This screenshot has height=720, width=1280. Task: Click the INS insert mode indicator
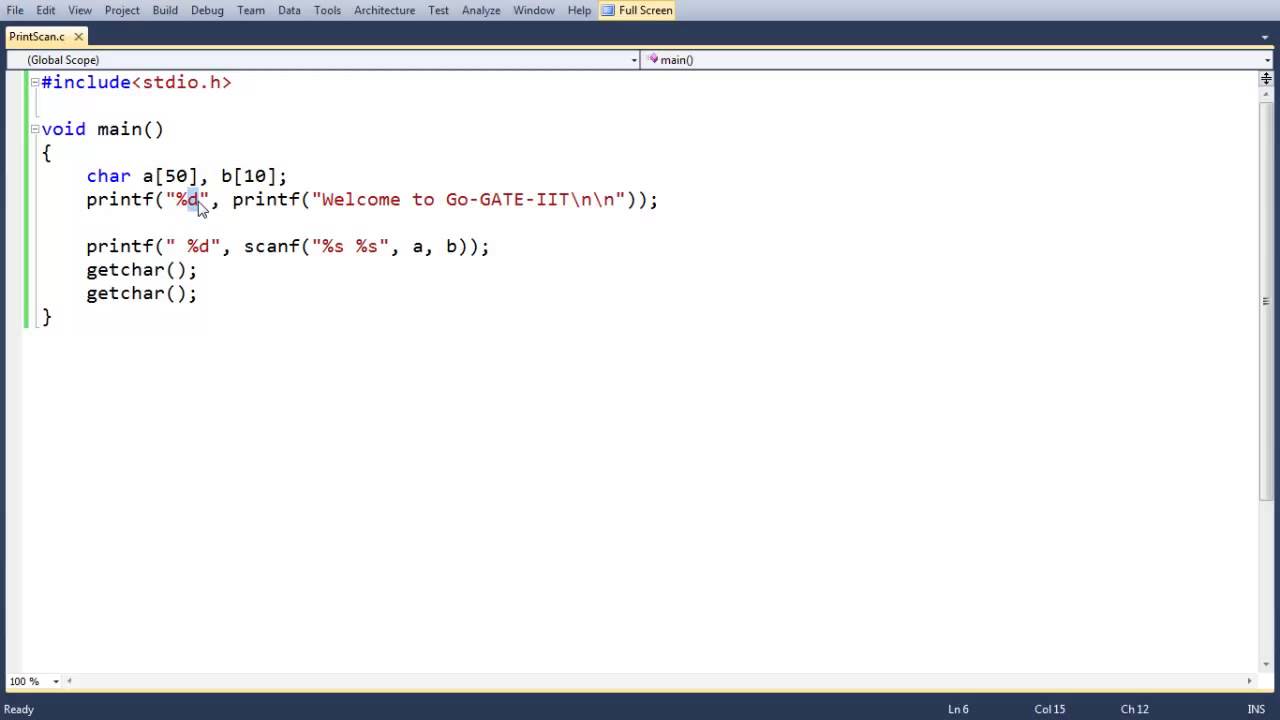click(1256, 709)
